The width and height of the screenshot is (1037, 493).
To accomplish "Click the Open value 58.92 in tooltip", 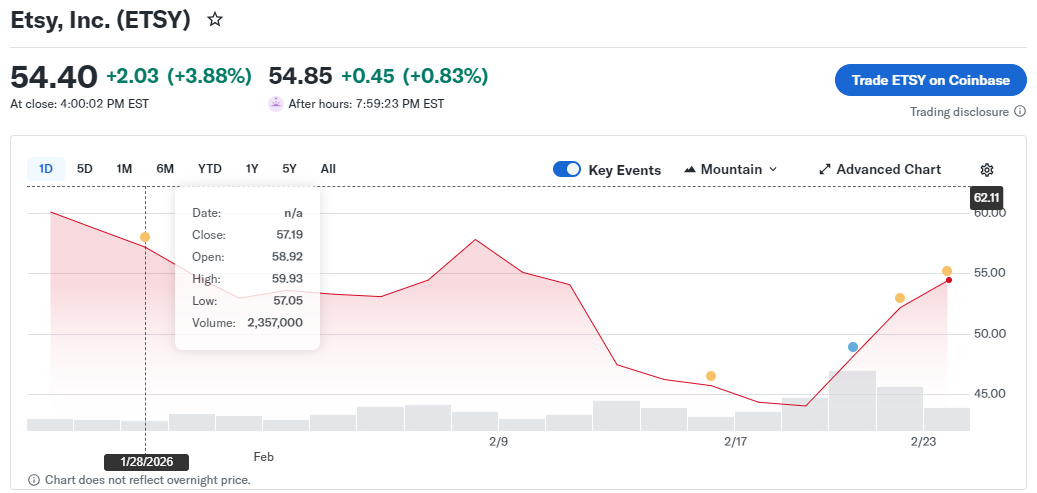I will (289, 257).
